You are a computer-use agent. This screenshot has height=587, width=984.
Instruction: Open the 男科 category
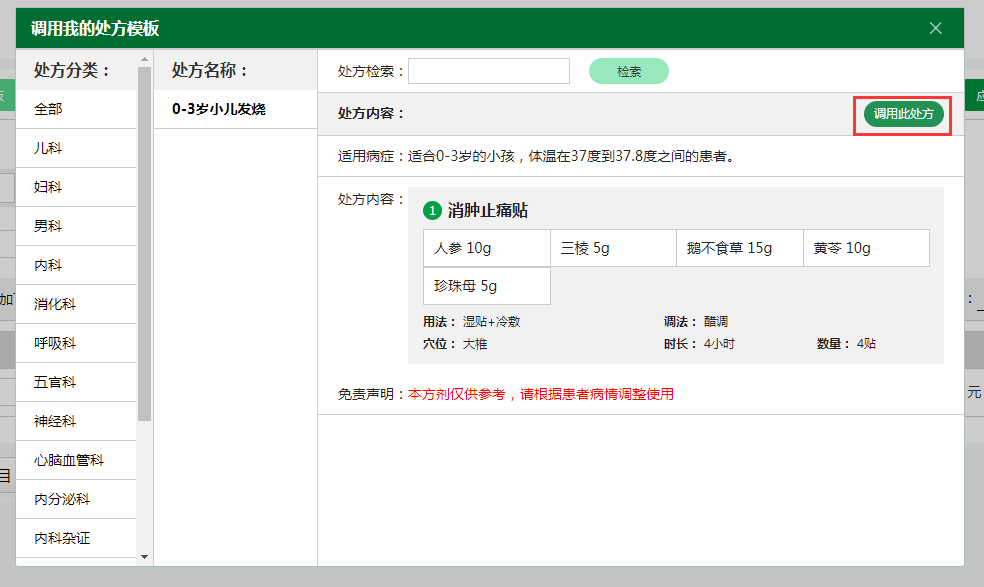(x=76, y=226)
